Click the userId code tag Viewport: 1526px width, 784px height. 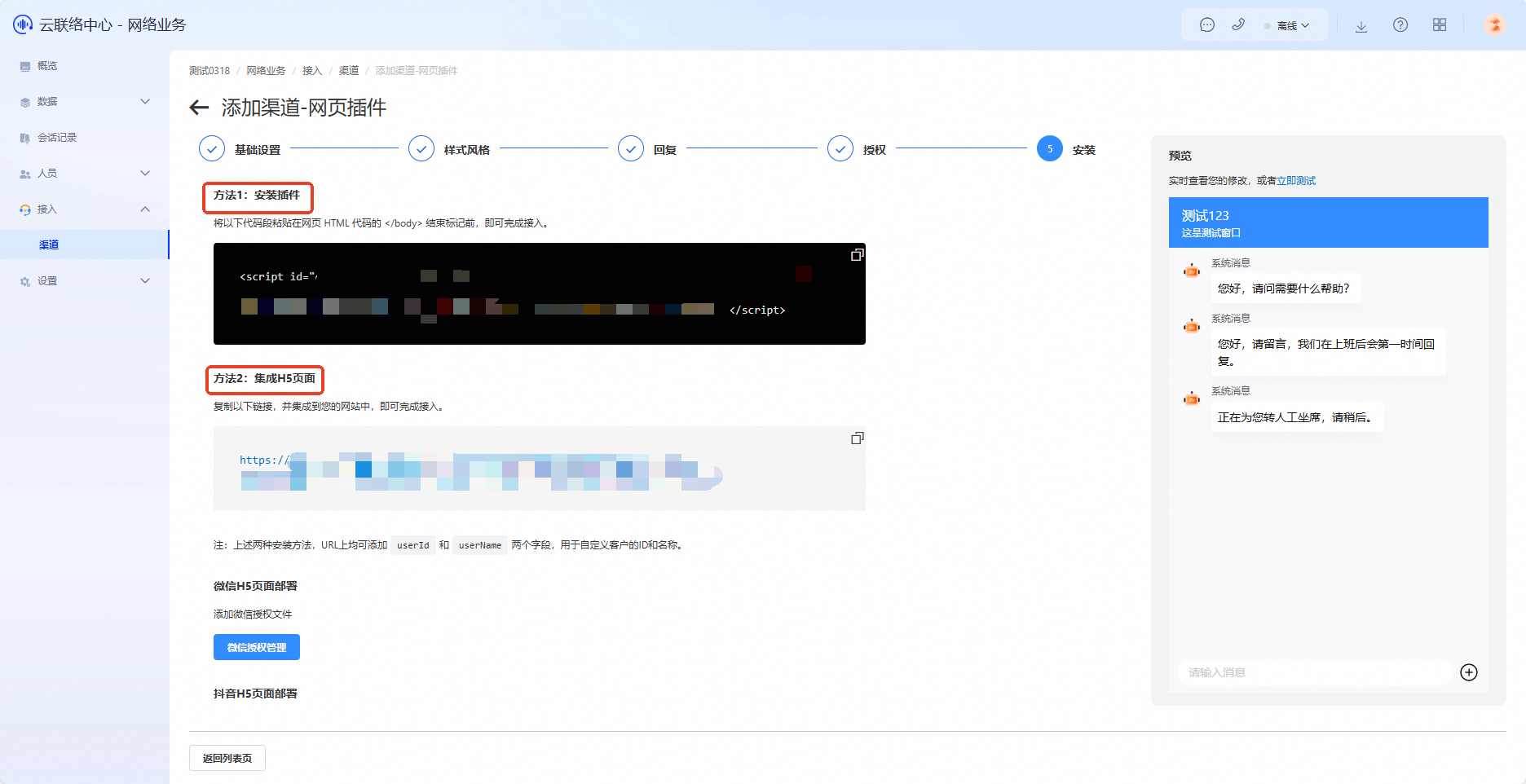click(413, 545)
